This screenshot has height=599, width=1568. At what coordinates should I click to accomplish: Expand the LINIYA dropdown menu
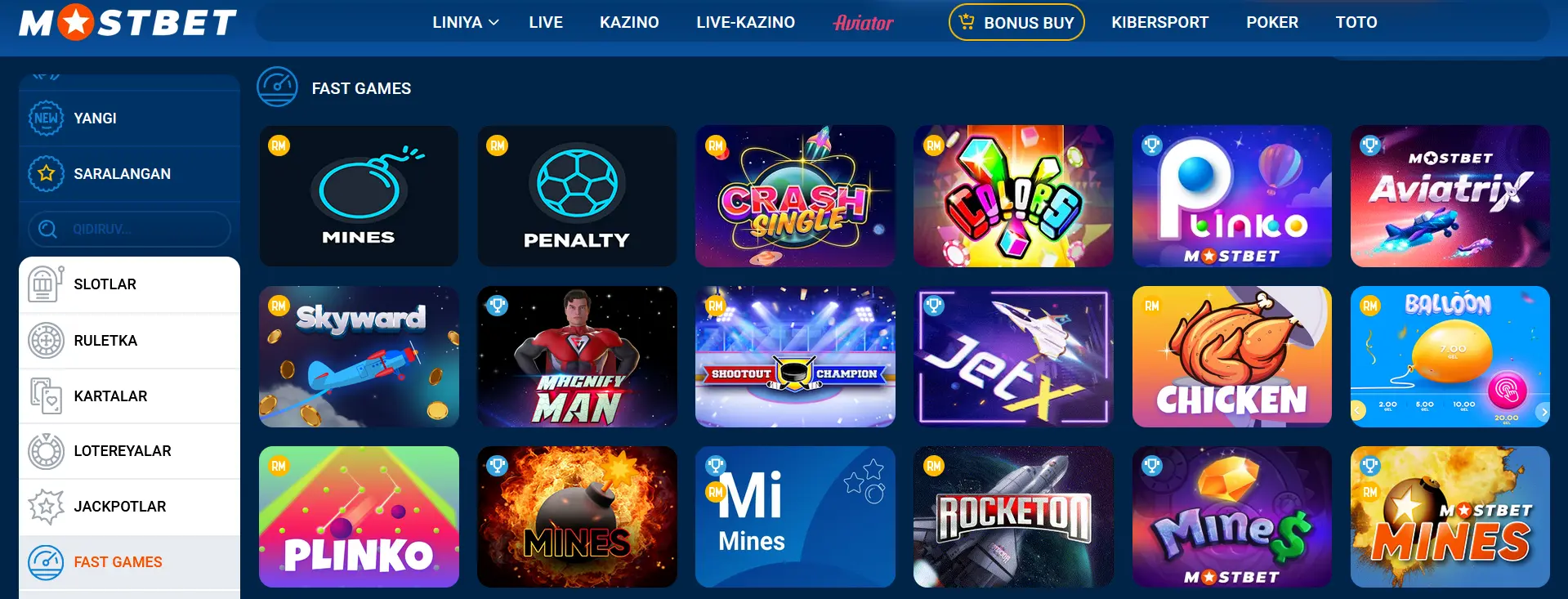(x=465, y=22)
